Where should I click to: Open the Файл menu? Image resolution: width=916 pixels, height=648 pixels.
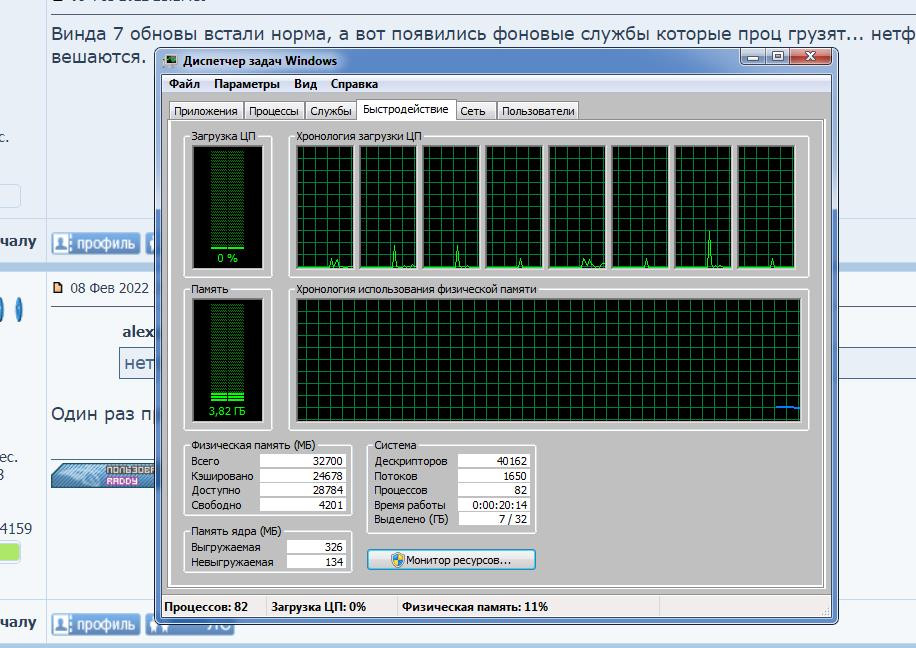[x=184, y=84]
